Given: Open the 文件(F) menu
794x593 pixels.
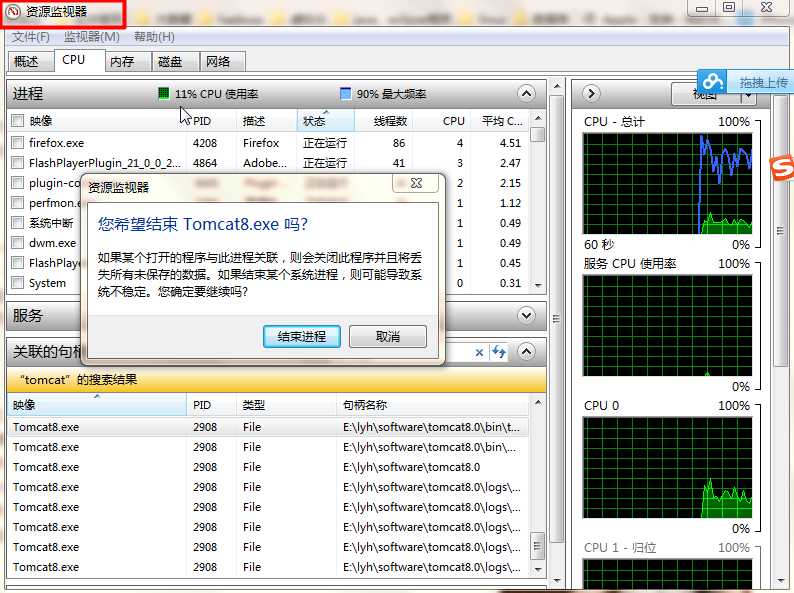Looking at the screenshot, I should point(30,37).
